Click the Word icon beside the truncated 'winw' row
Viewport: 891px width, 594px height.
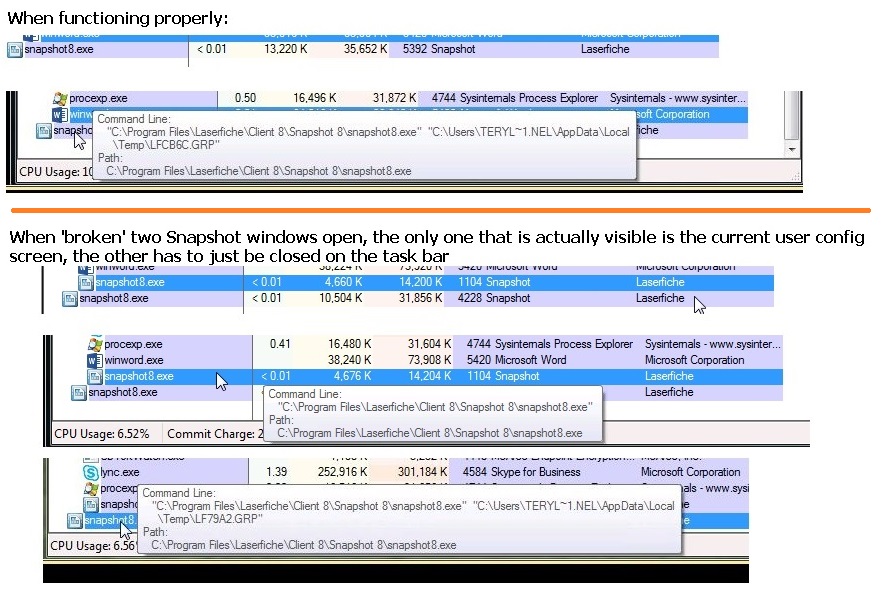(x=60, y=115)
